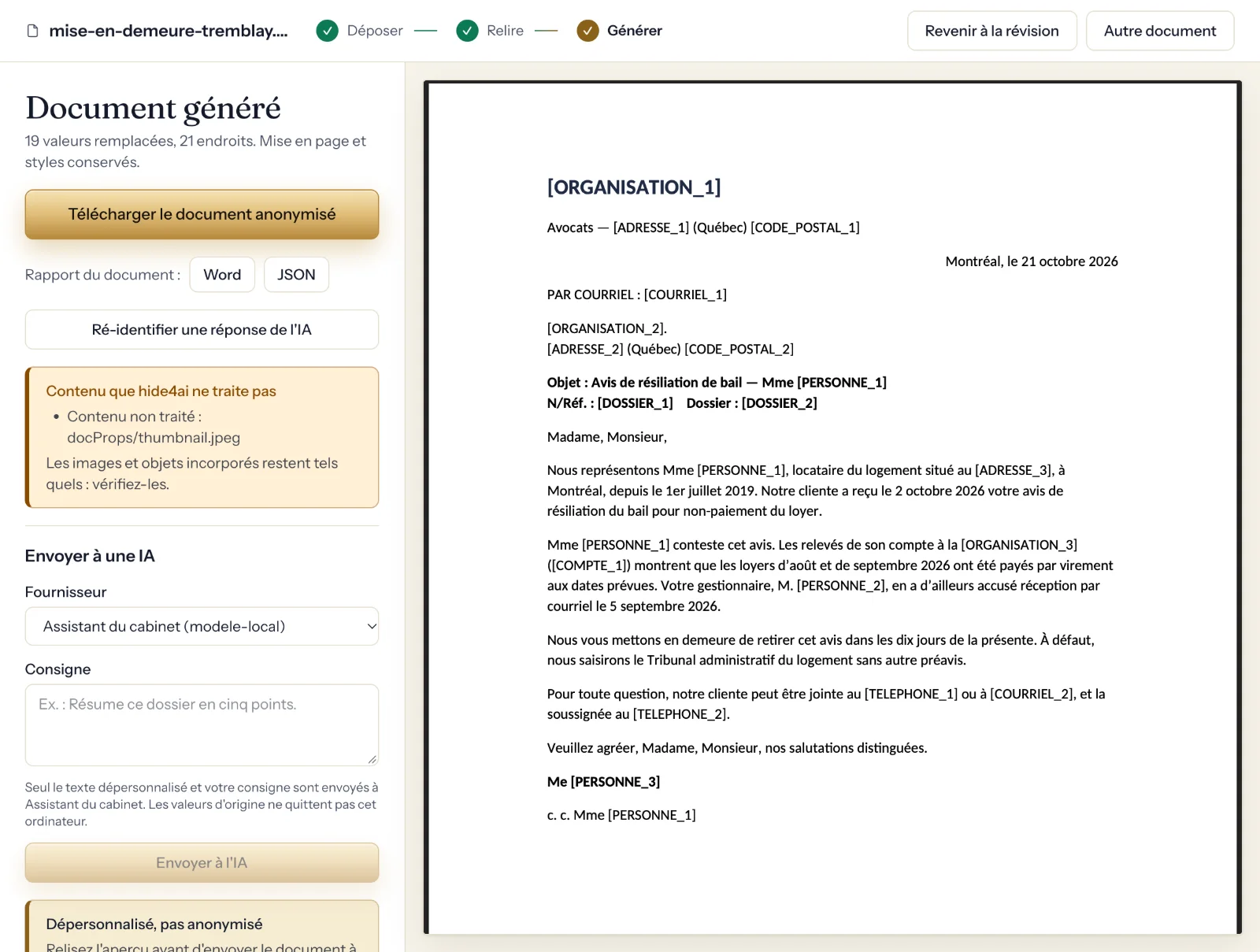Viewport: 1260px width, 952px height.
Task: Click the Relire step checkmark icon
Action: (x=467, y=31)
